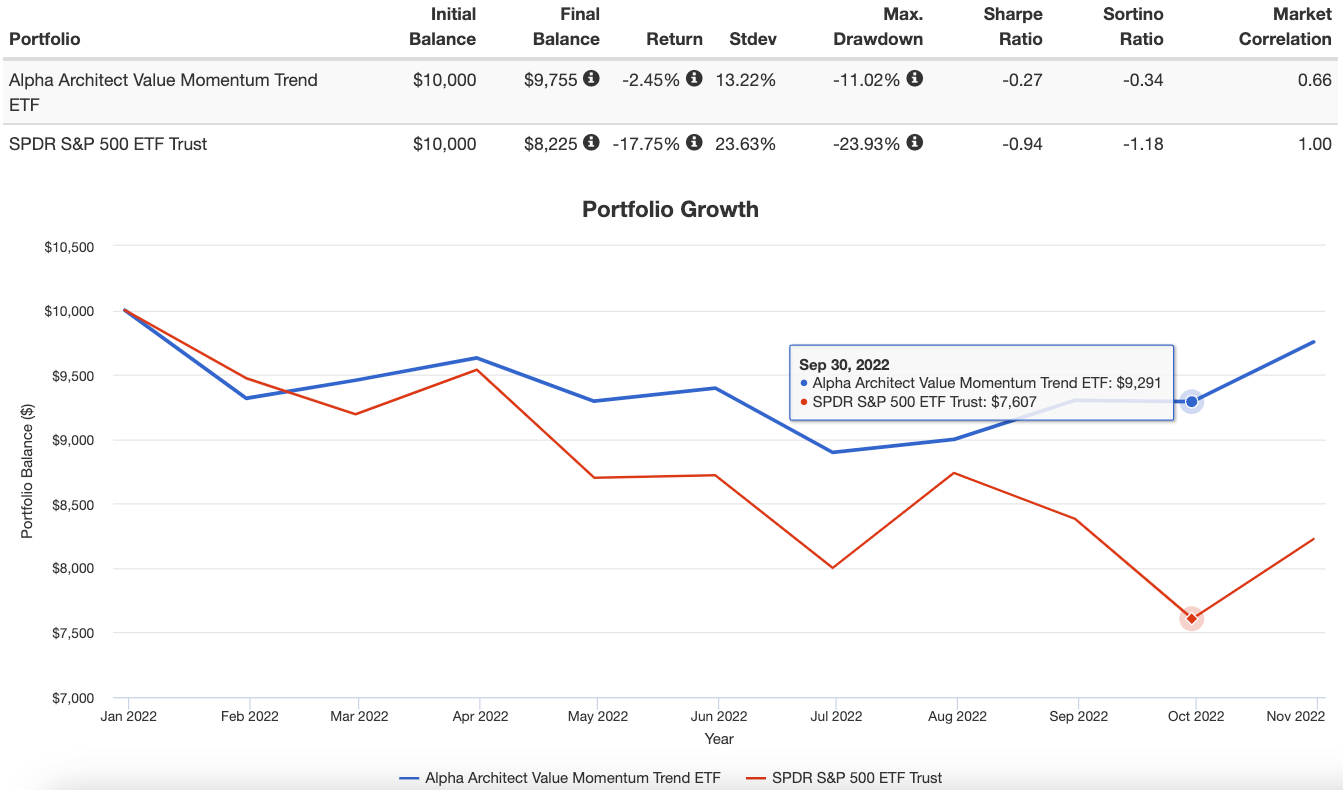This screenshot has height=790, width=1343.
Task: Select Alpha Architect Value Momentum Trend ETF row name
Action: point(163,91)
